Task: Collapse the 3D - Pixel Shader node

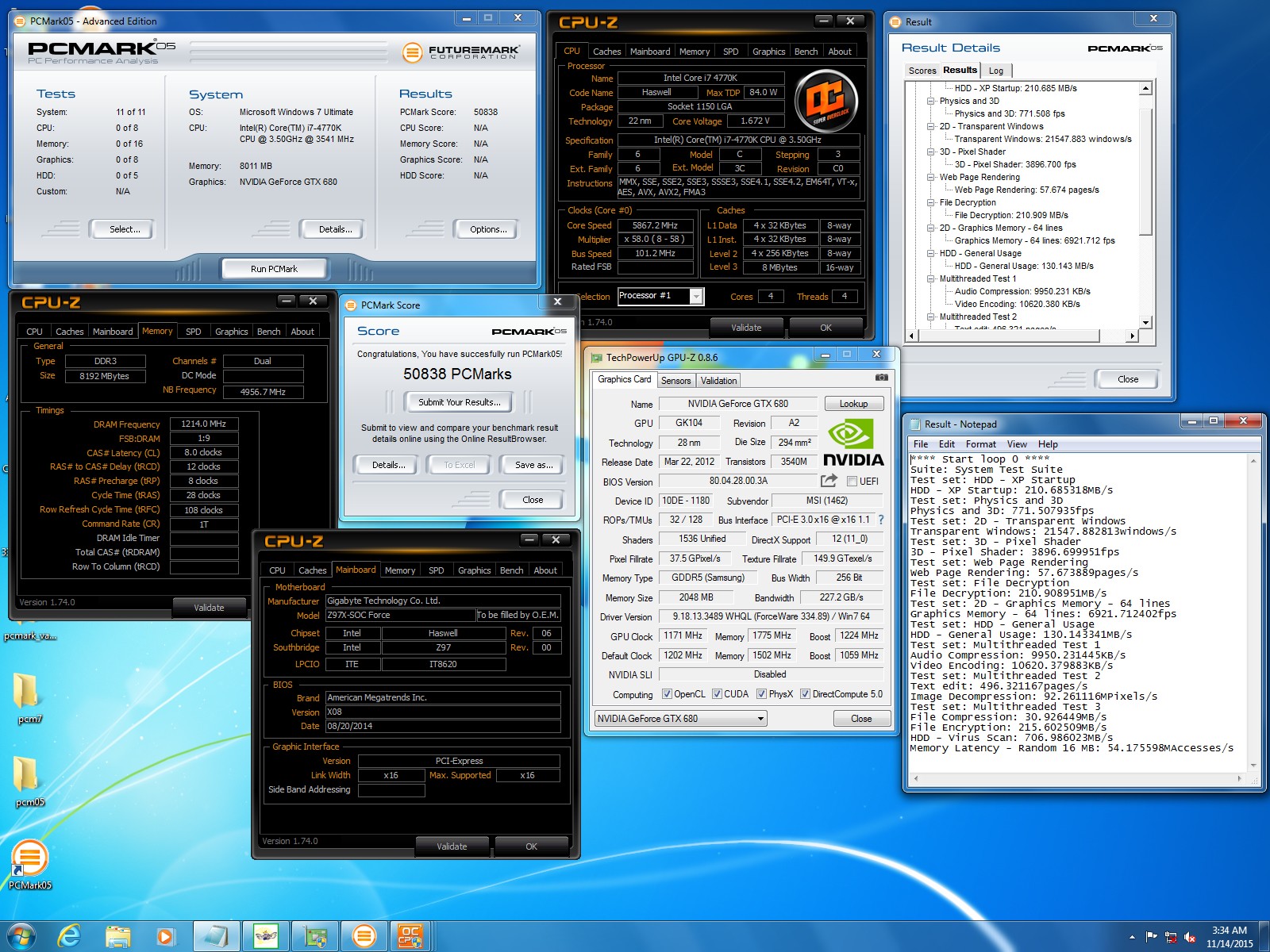Action: pos(930,152)
